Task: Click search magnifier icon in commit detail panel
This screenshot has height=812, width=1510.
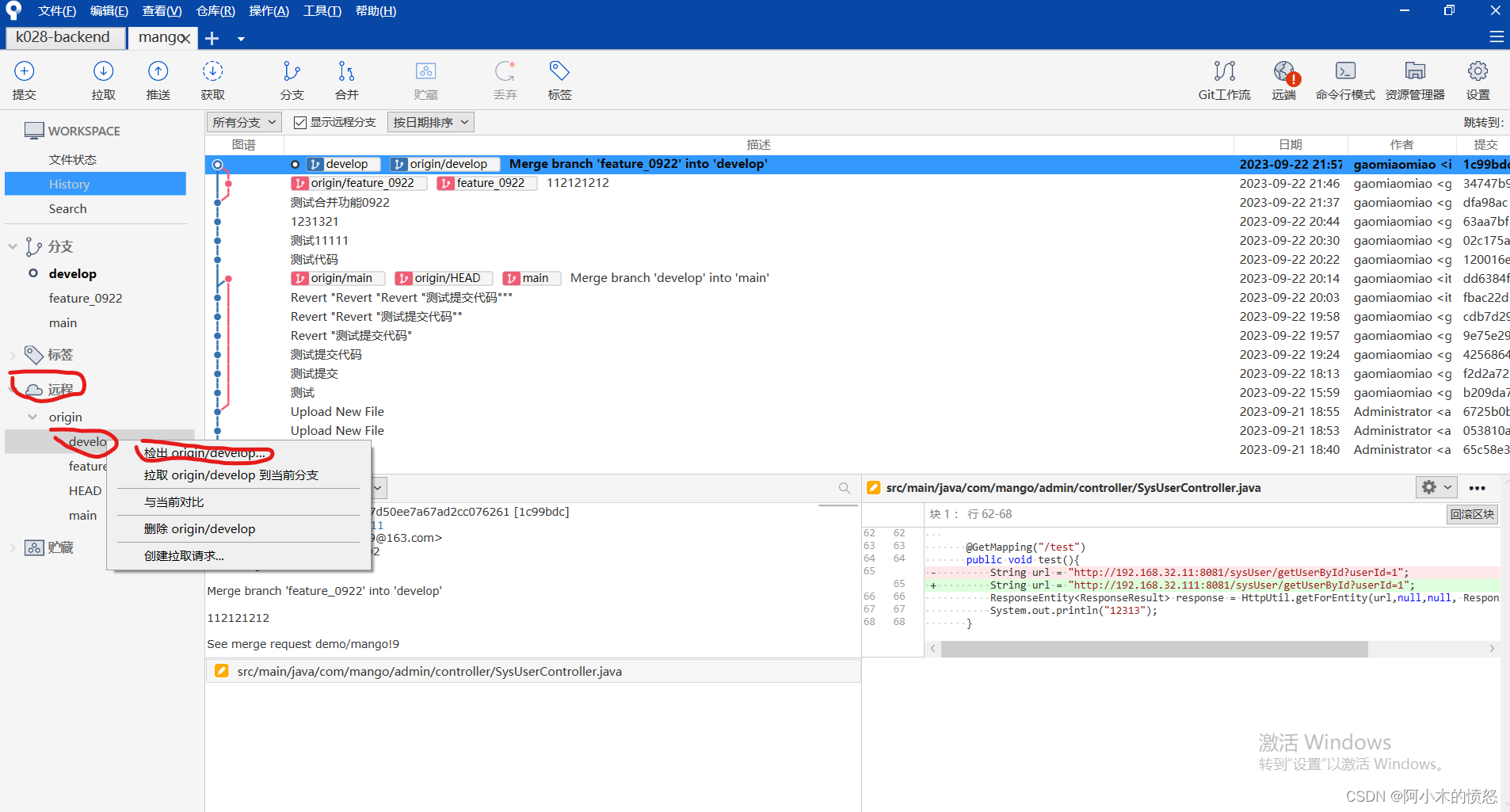Action: point(845,488)
